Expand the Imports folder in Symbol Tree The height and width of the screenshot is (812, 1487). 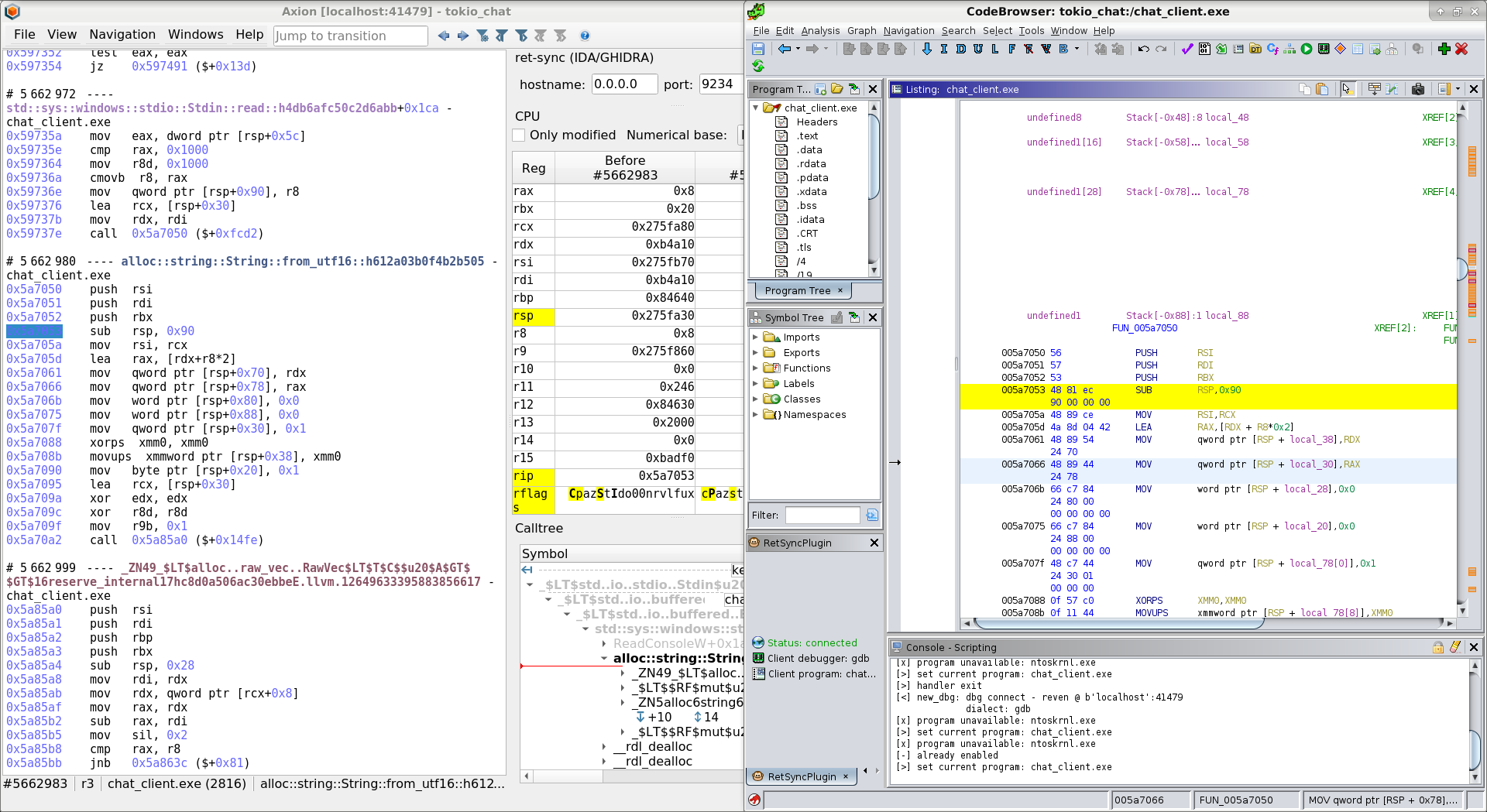[757, 337]
